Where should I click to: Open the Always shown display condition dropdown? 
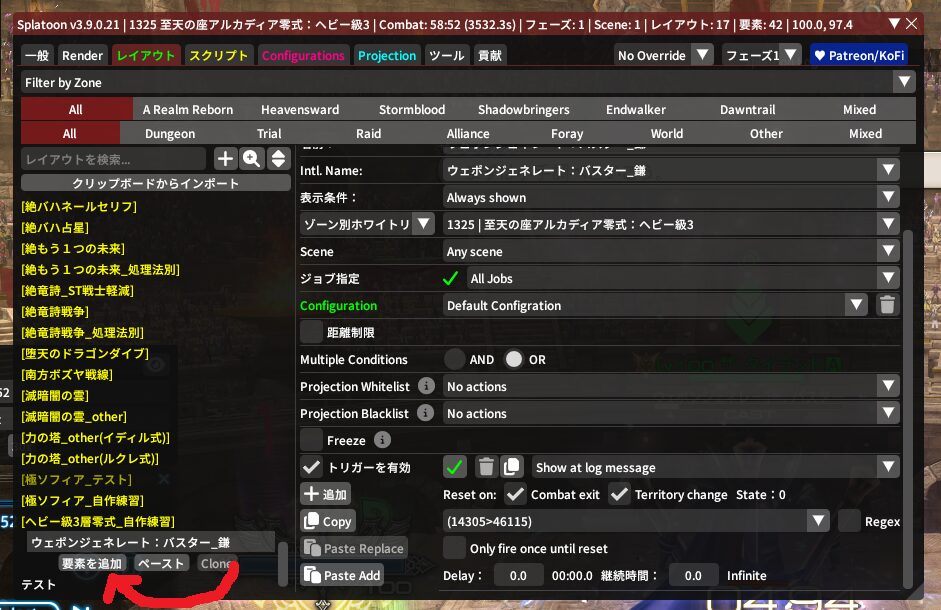tap(672, 198)
